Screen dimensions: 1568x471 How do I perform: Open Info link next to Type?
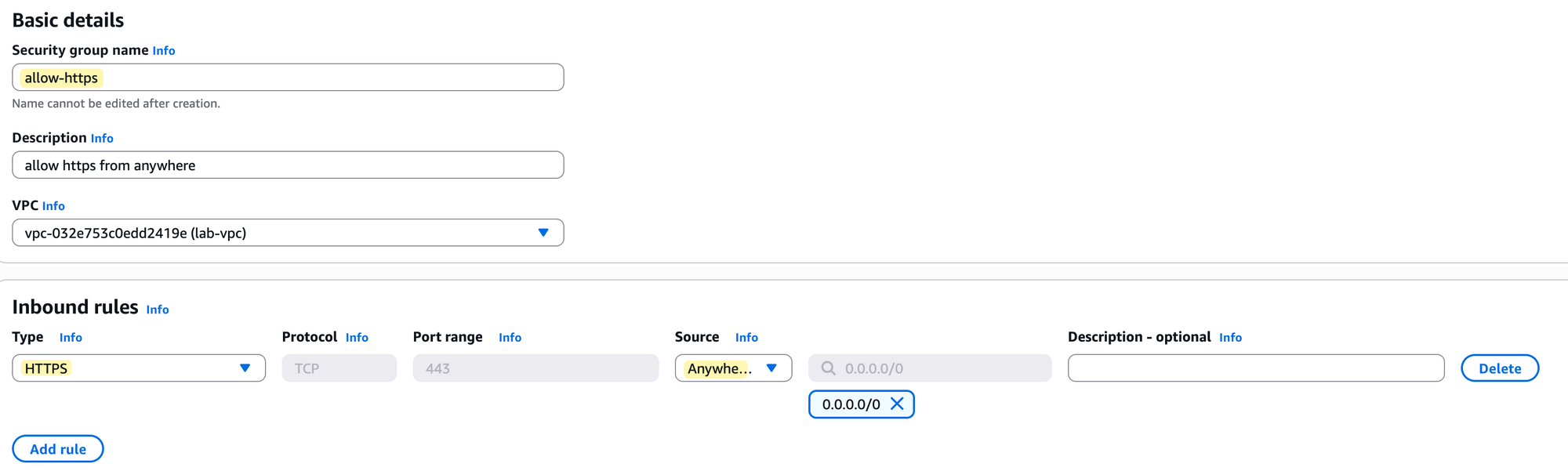(71, 338)
